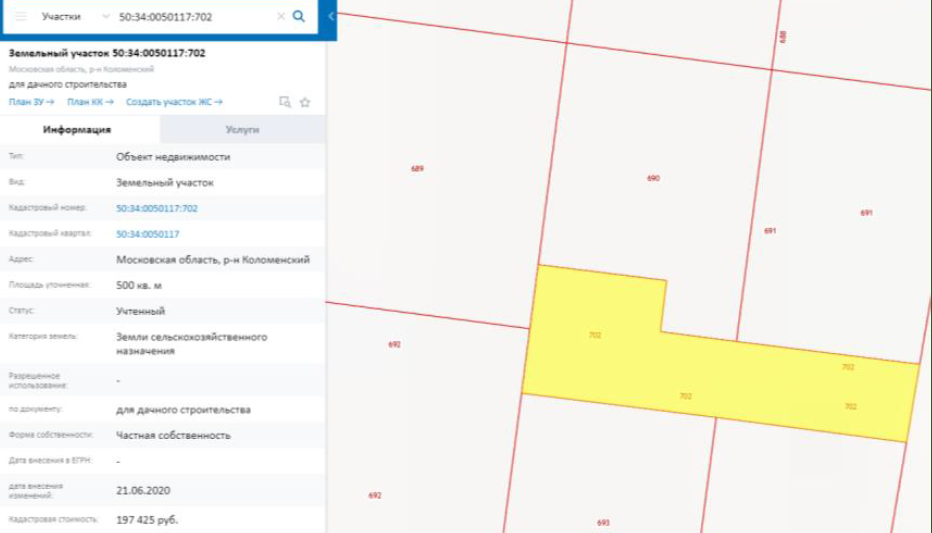Click parcel 693 at map bottom
The width and height of the screenshot is (932, 533).
603,522
